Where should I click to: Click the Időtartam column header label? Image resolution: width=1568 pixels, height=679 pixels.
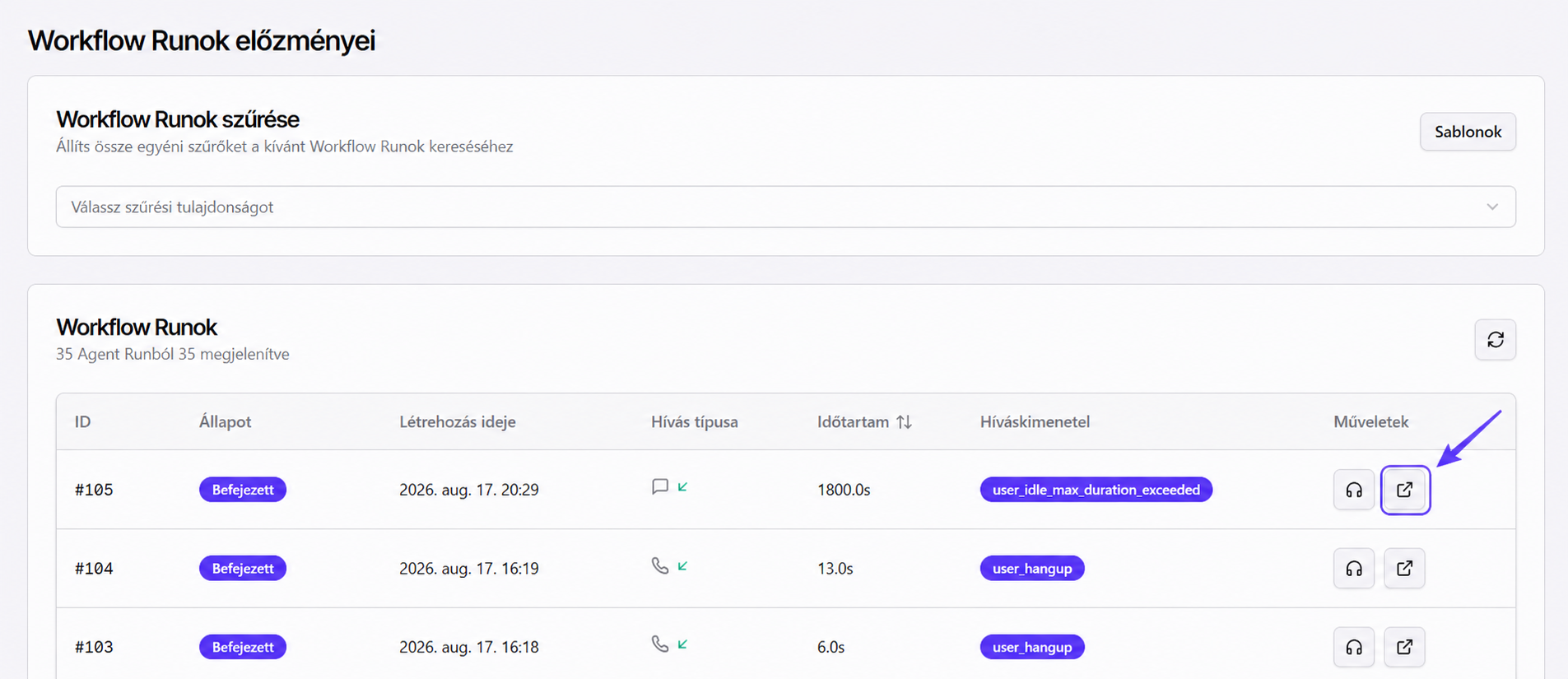coord(853,422)
